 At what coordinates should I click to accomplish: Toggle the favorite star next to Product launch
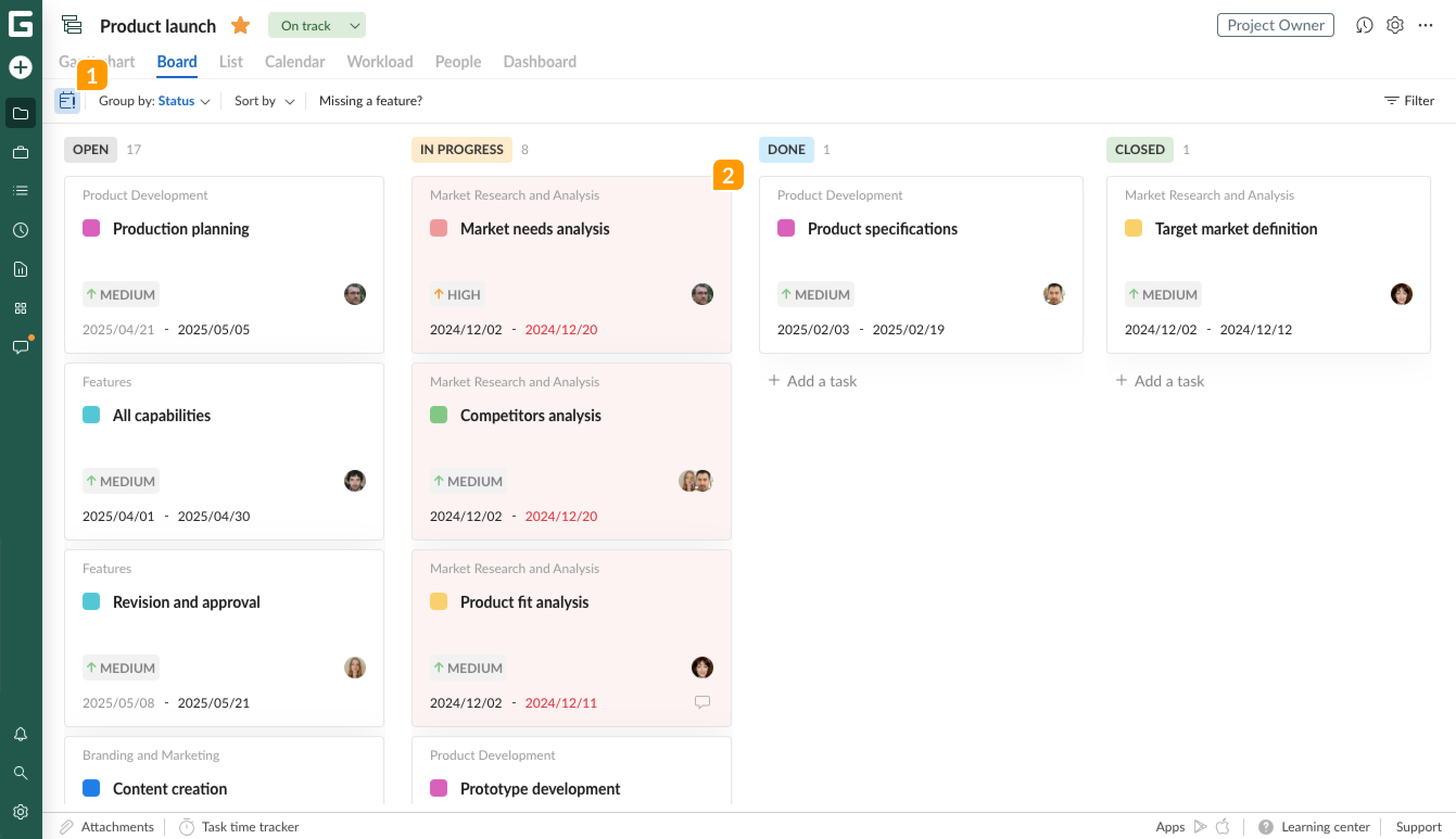240,25
